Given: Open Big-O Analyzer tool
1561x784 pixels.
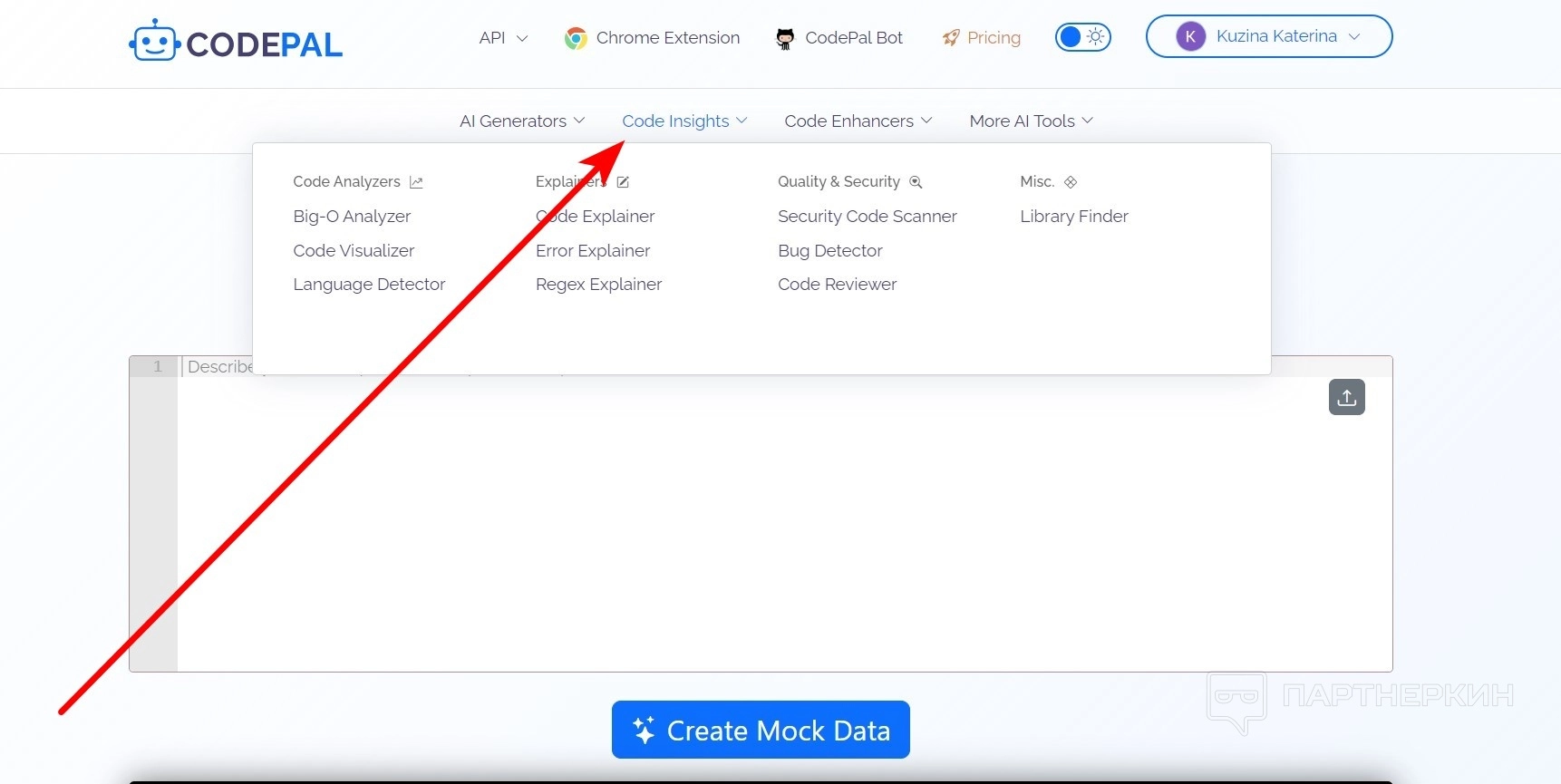Looking at the screenshot, I should (x=352, y=217).
